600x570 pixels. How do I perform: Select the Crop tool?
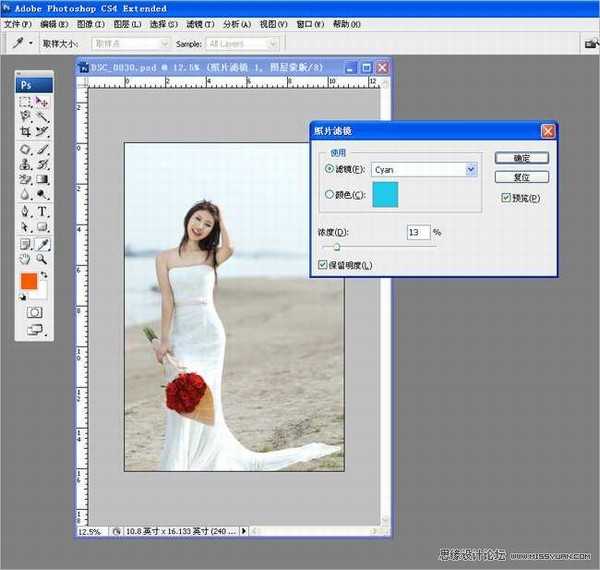[26, 132]
